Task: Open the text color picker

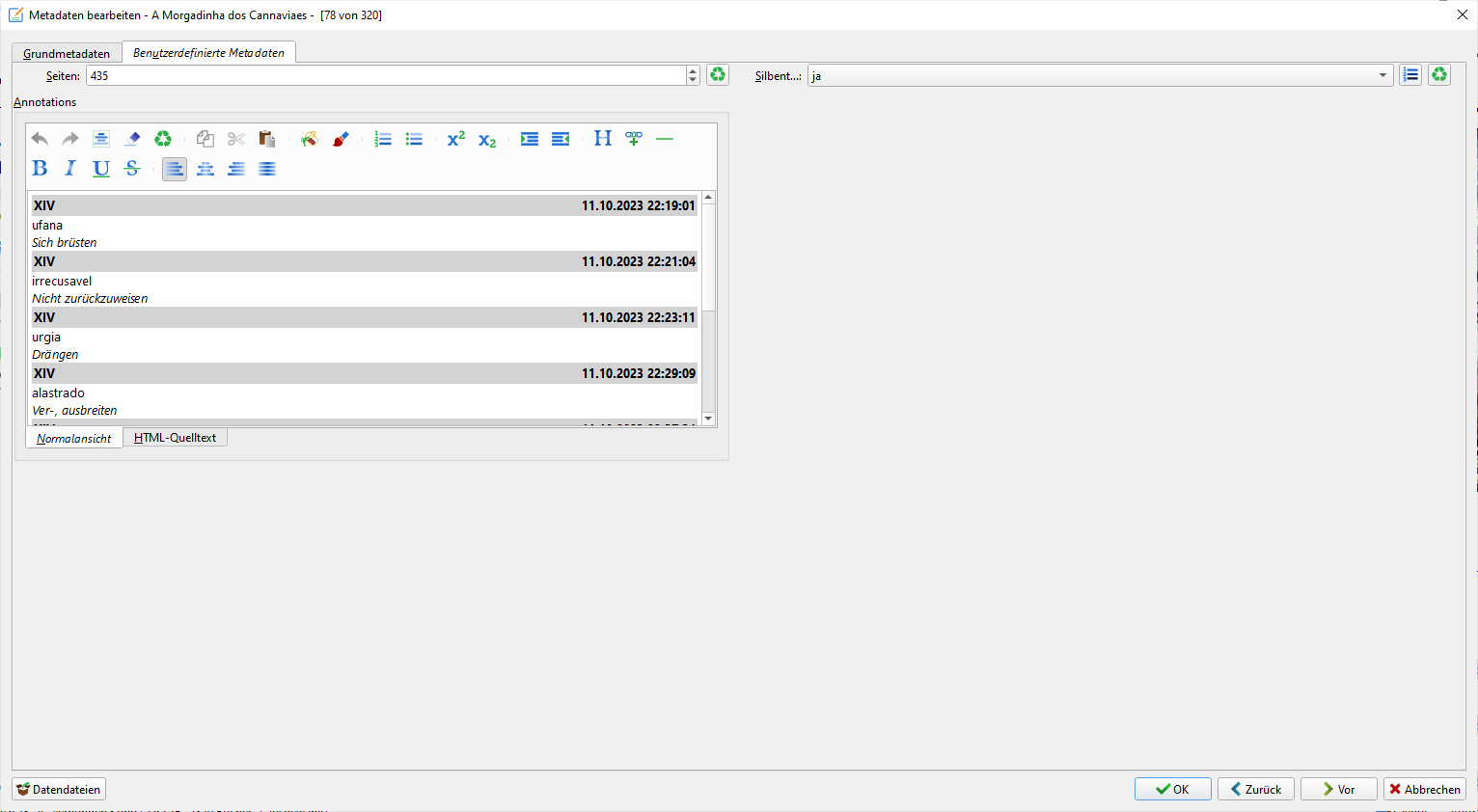Action: coord(340,139)
